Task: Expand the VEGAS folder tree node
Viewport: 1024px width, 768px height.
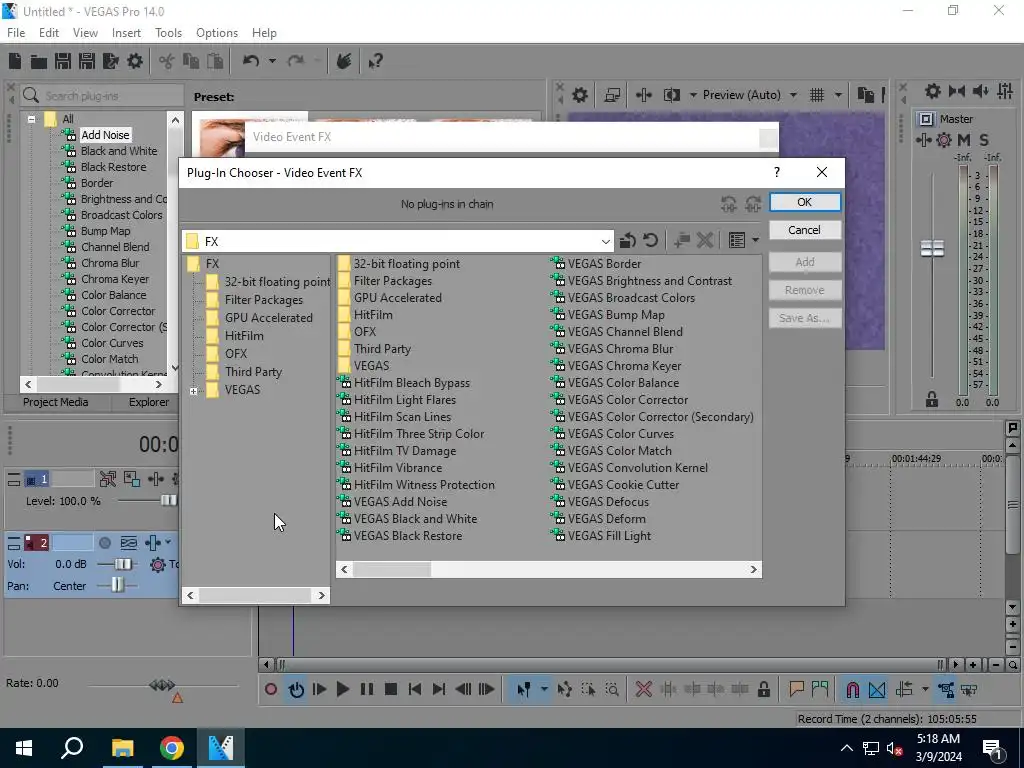Action: coord(193,391)
